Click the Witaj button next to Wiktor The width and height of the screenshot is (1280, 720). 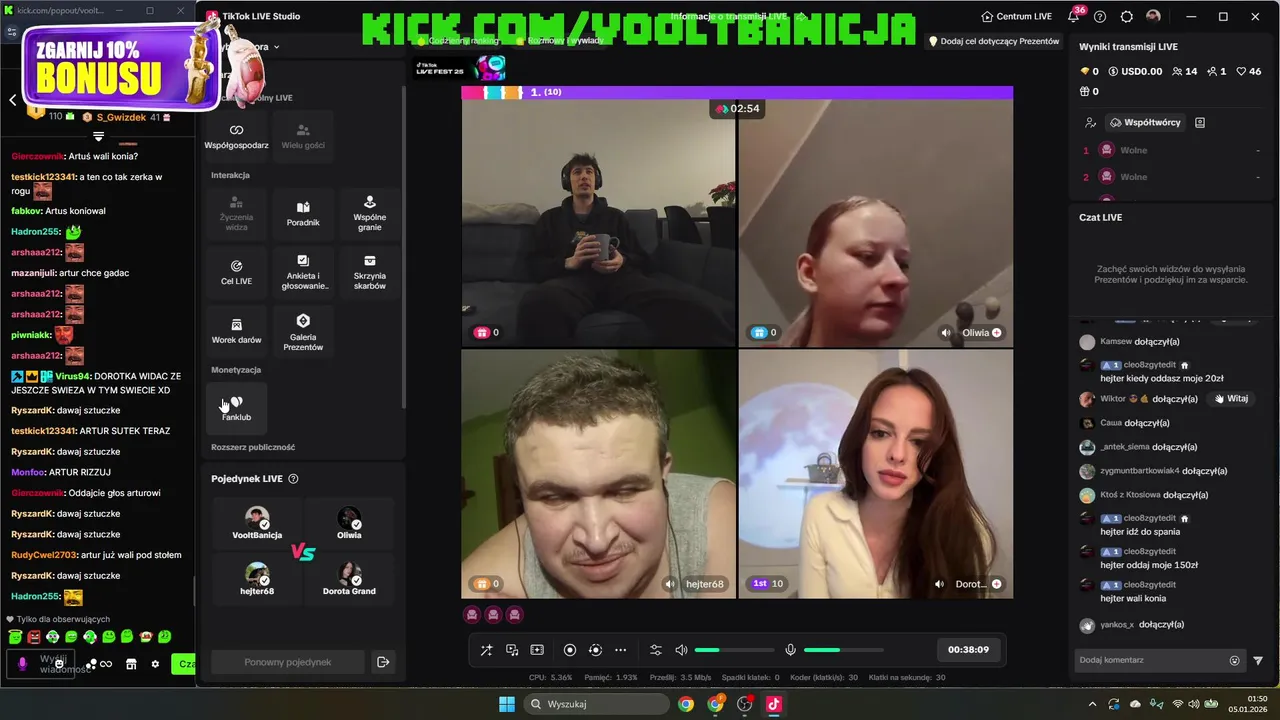(1231, 398)
